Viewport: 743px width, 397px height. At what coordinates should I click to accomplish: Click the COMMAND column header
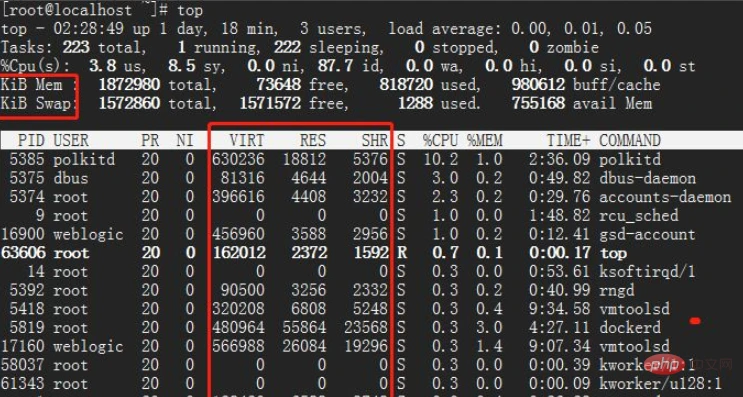coord(630,140)
